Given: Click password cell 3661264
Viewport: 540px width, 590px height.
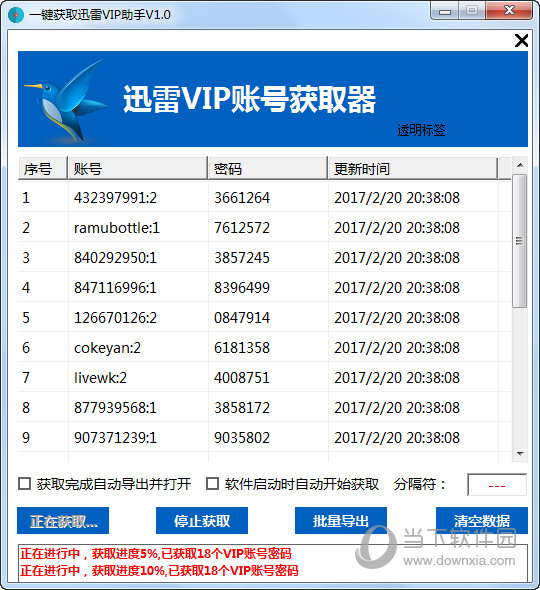Looking at the screenshot, I should 242,197.
